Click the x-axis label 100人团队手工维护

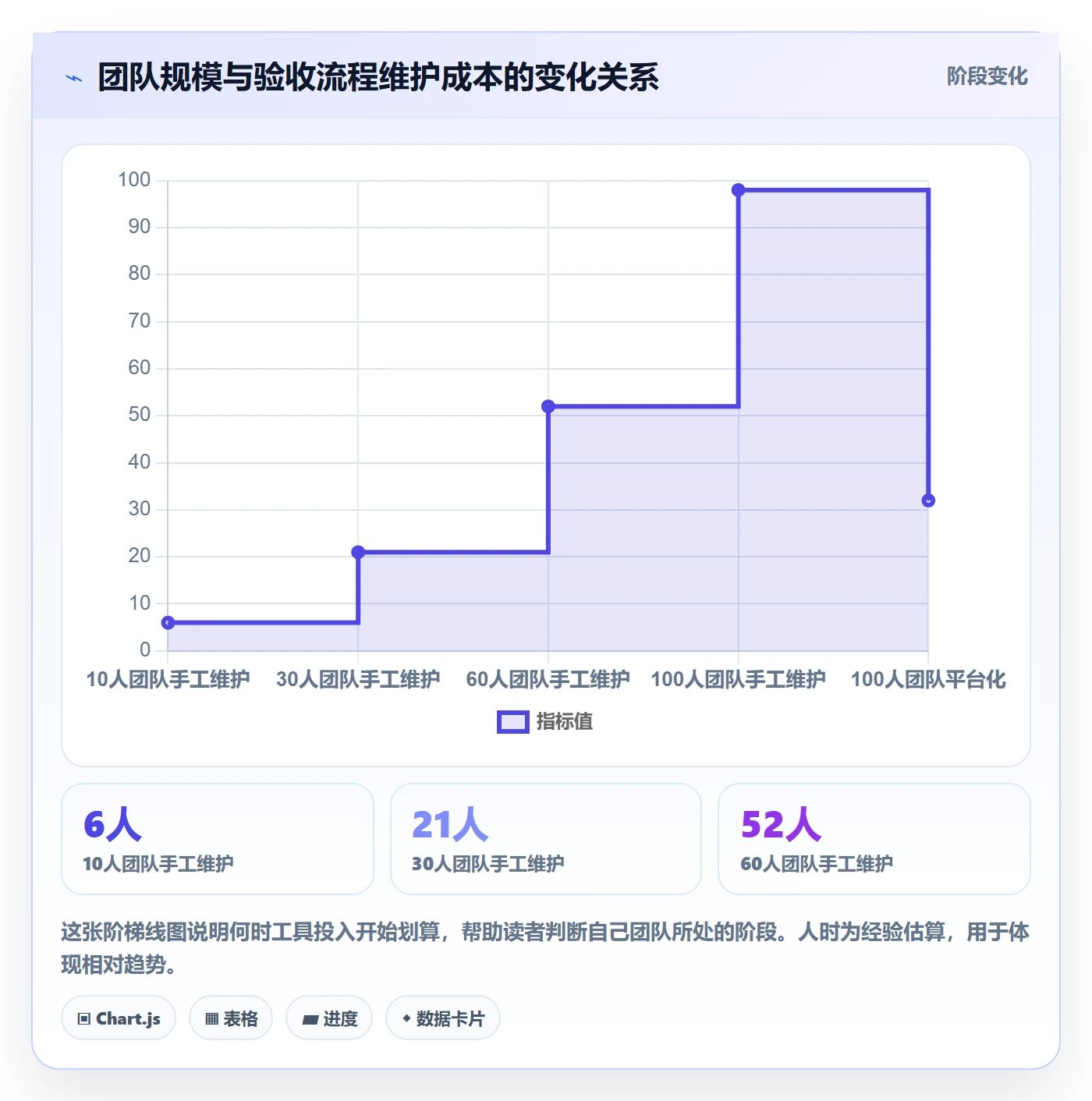(x=739, y=679)
